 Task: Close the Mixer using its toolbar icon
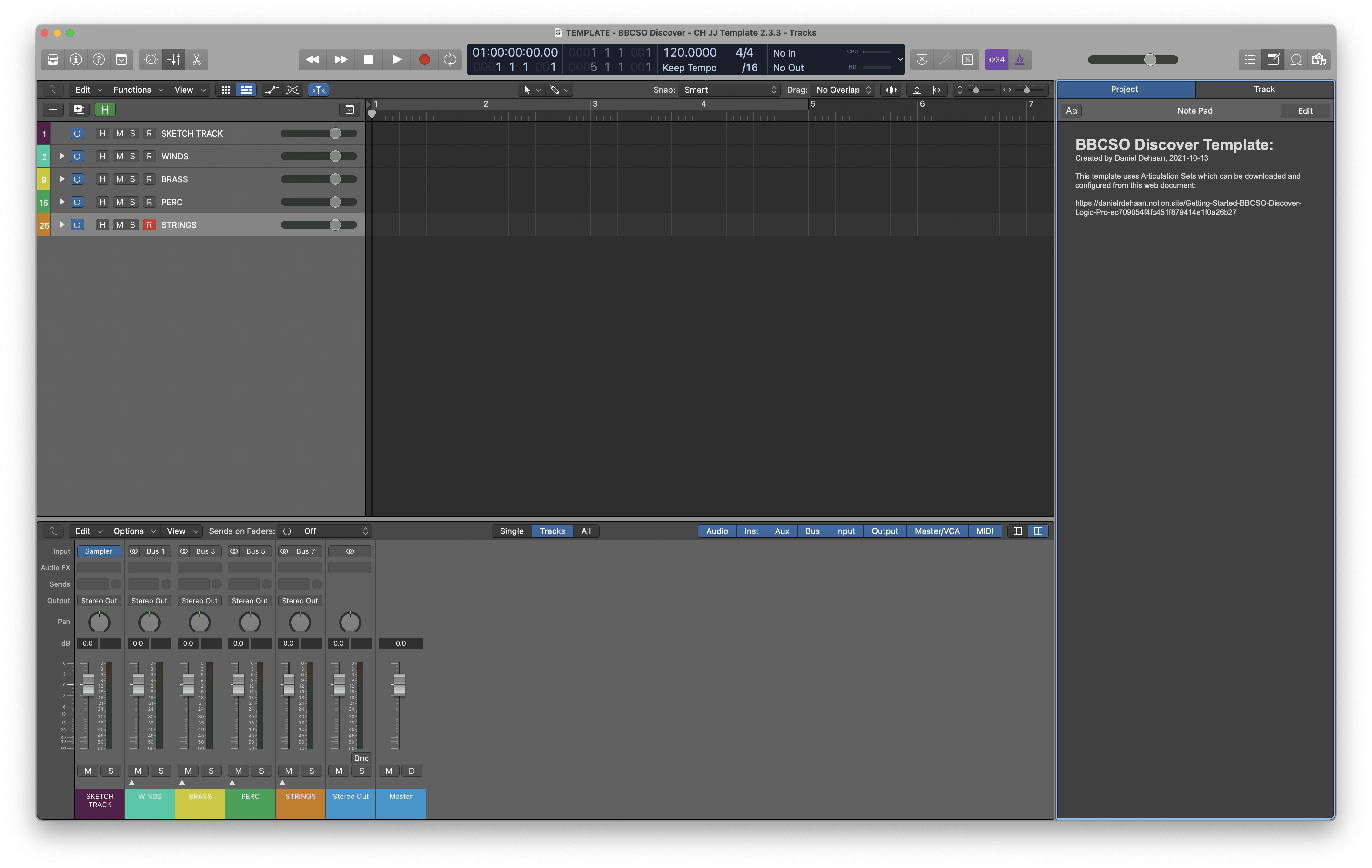tap(174, 59)
